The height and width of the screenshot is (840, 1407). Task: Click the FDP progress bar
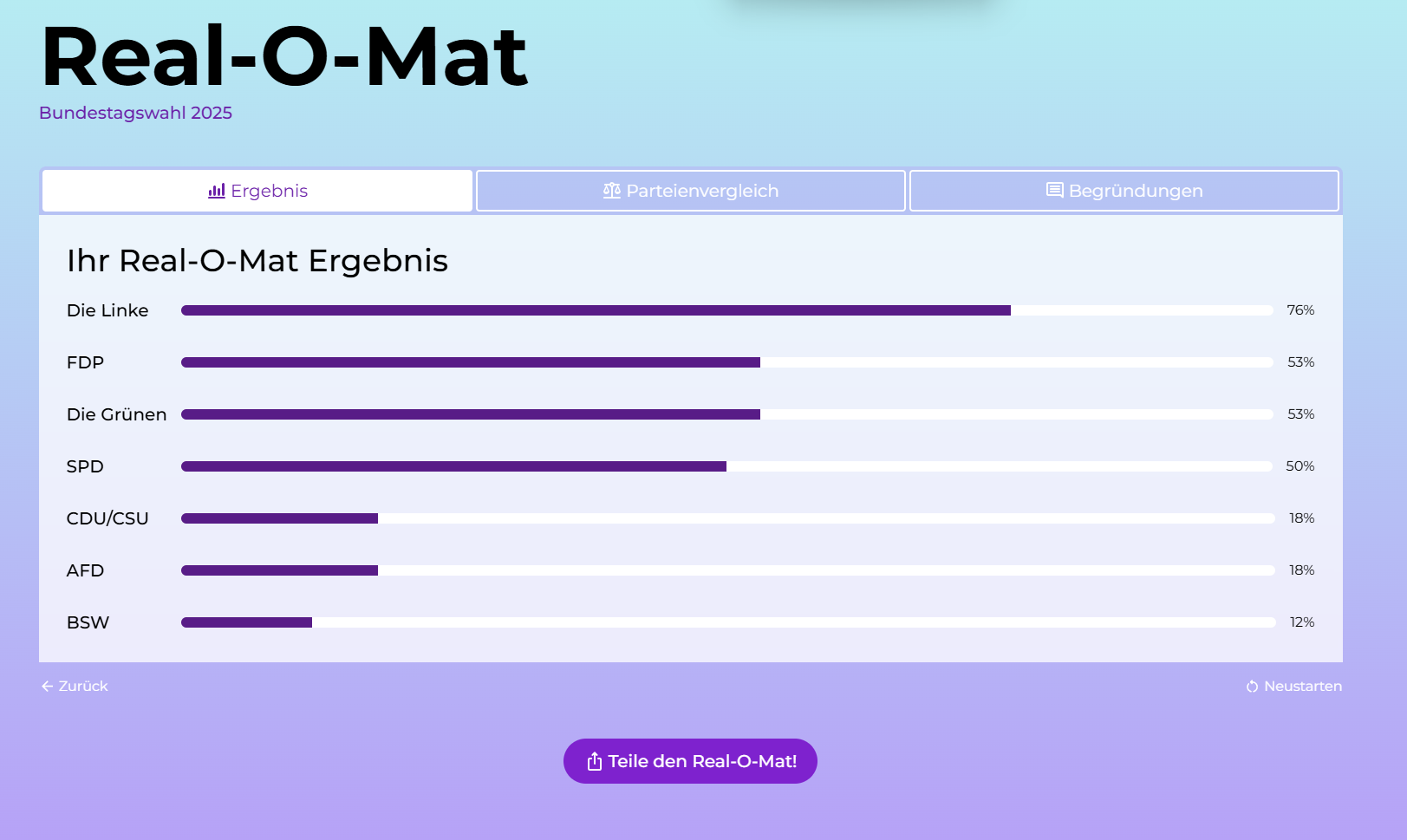click(x=727, y=362)
